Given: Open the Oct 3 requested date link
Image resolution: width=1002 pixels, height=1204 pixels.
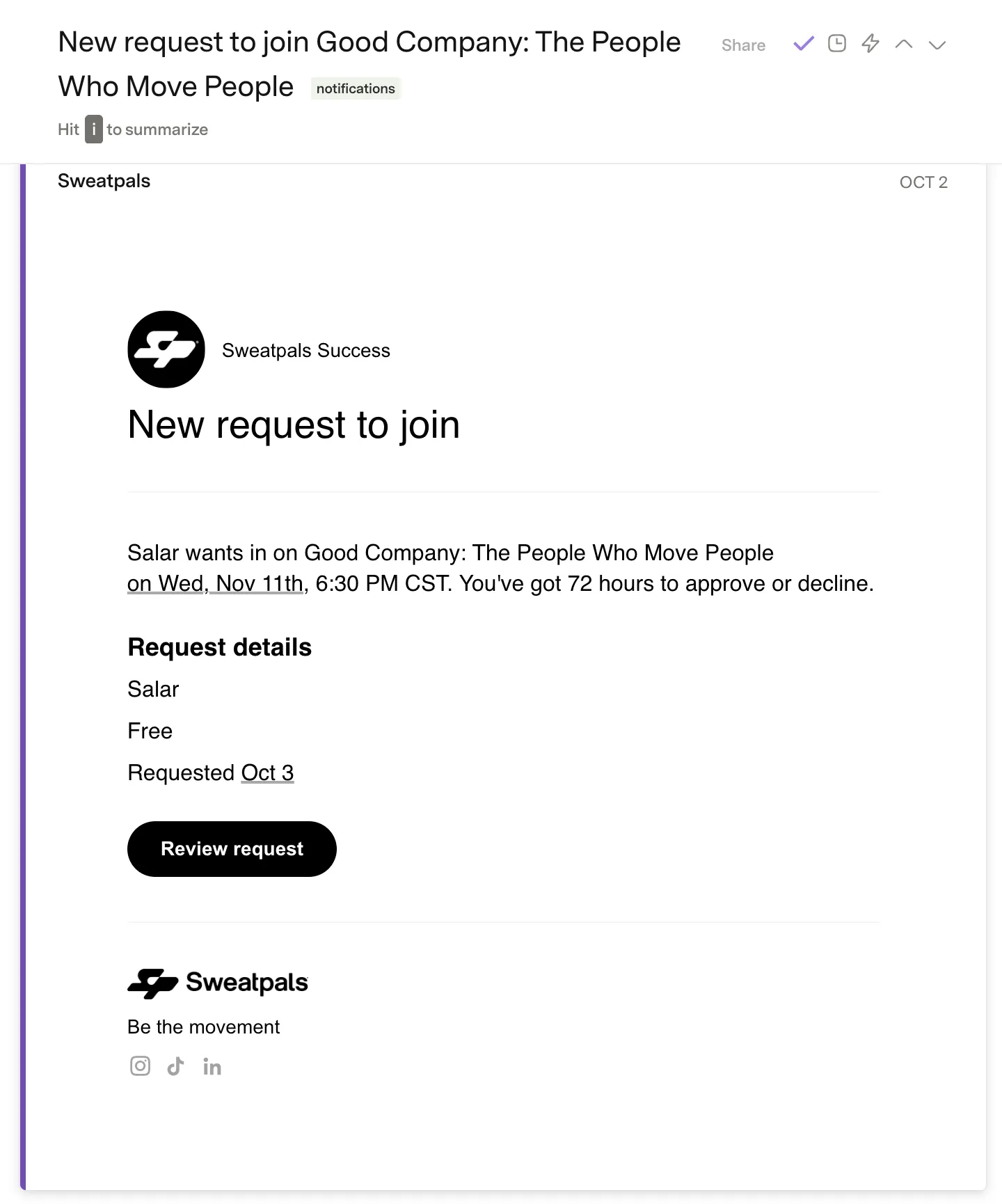Looking at the screenshot, I should (268, 773).
